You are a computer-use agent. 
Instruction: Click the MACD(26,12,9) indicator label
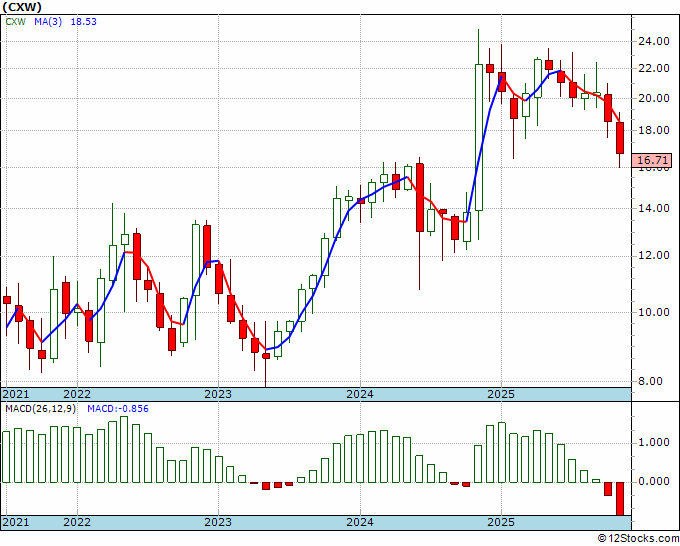[40, 409]
